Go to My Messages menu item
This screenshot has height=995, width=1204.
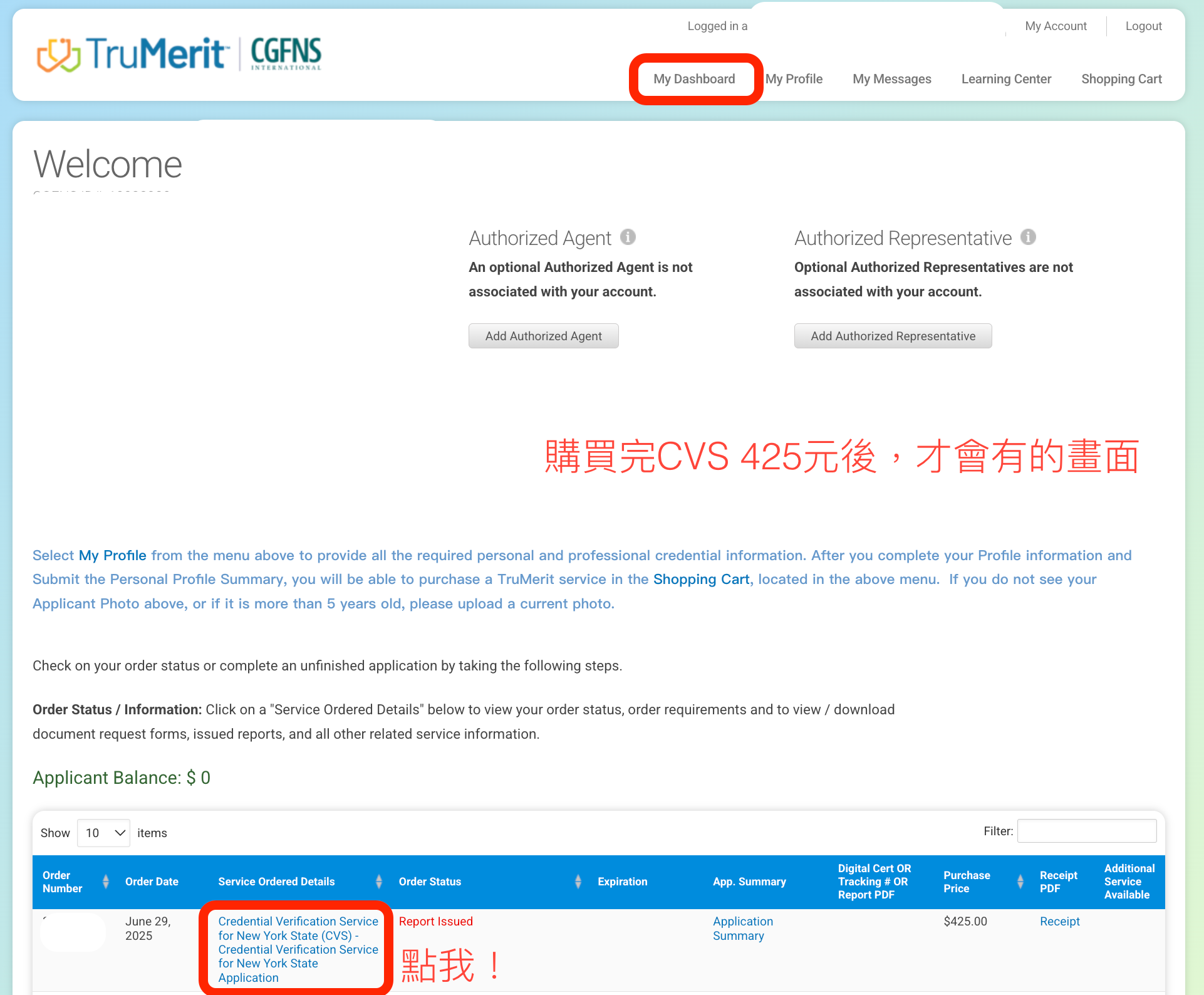coord(891,79)
